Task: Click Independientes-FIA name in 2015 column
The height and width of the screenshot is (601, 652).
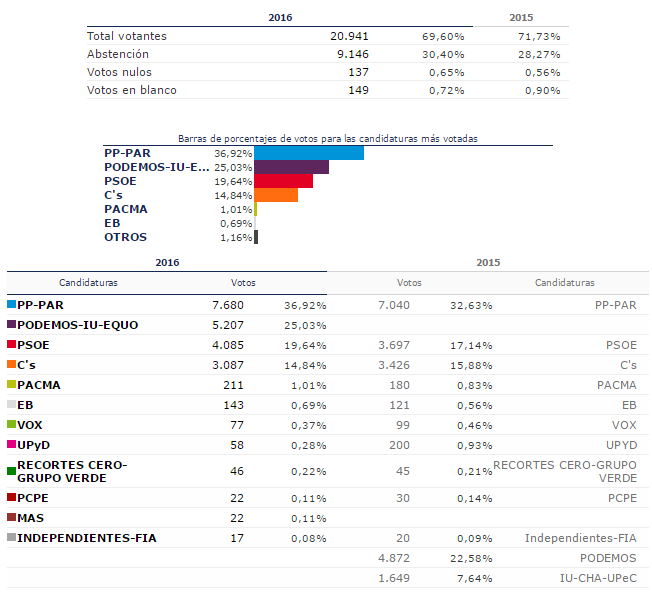Action: [x=581, y=538]
